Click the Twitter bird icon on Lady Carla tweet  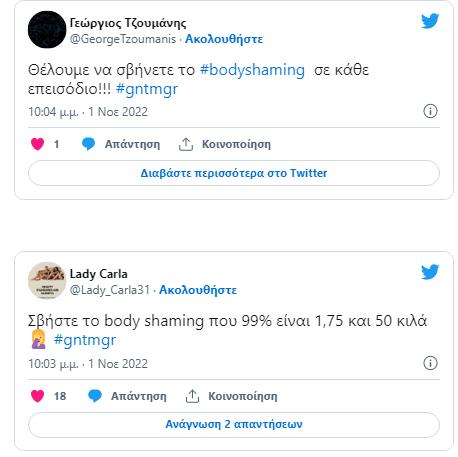(x=430, y=272)
